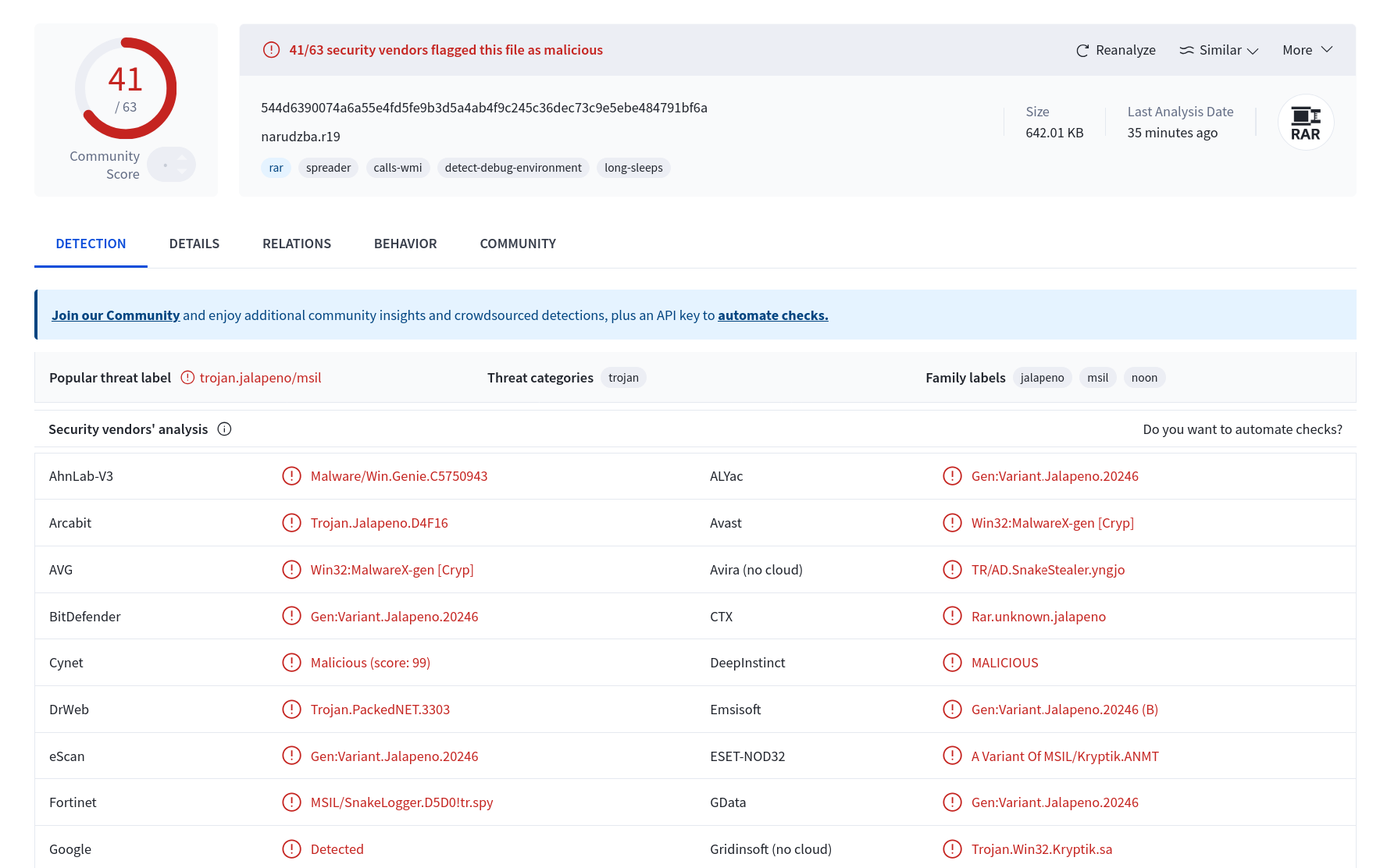The height and width of the screenshot is (868, 1380).
Task: Click 'Do you want to automate checks?'
Action: pos(1243,429)
